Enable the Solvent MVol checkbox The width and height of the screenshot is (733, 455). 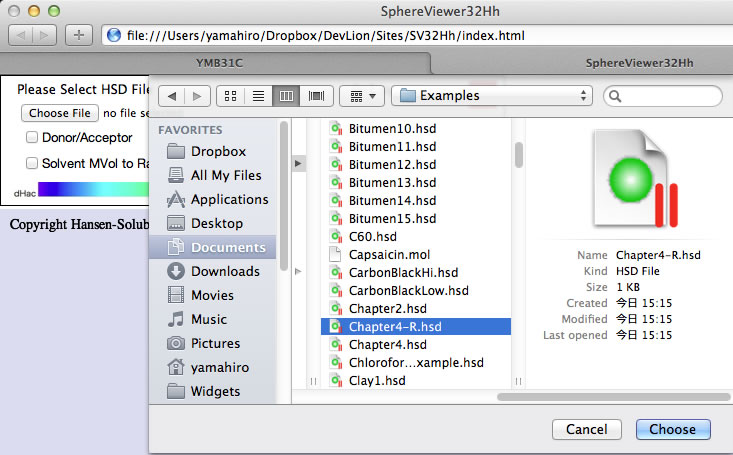[32, 163]
